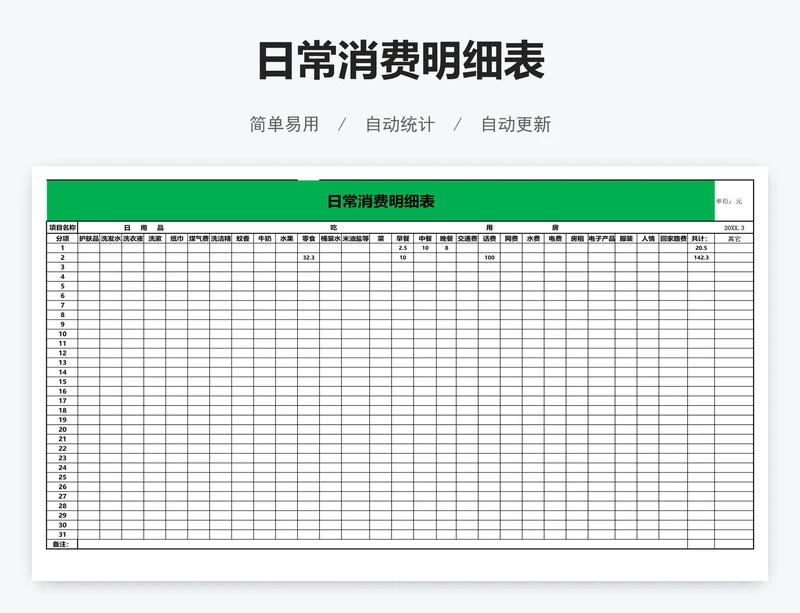
Task: Select the 分项 header cell
Action: (62, 238)
